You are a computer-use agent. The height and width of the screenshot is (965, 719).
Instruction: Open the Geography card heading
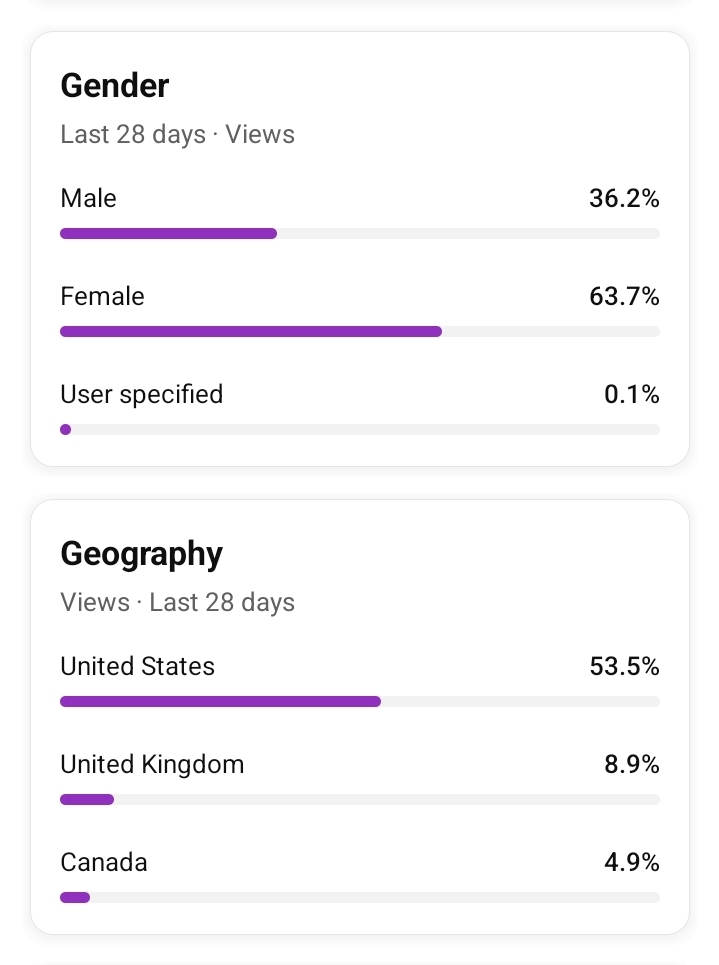click(142, 555)
